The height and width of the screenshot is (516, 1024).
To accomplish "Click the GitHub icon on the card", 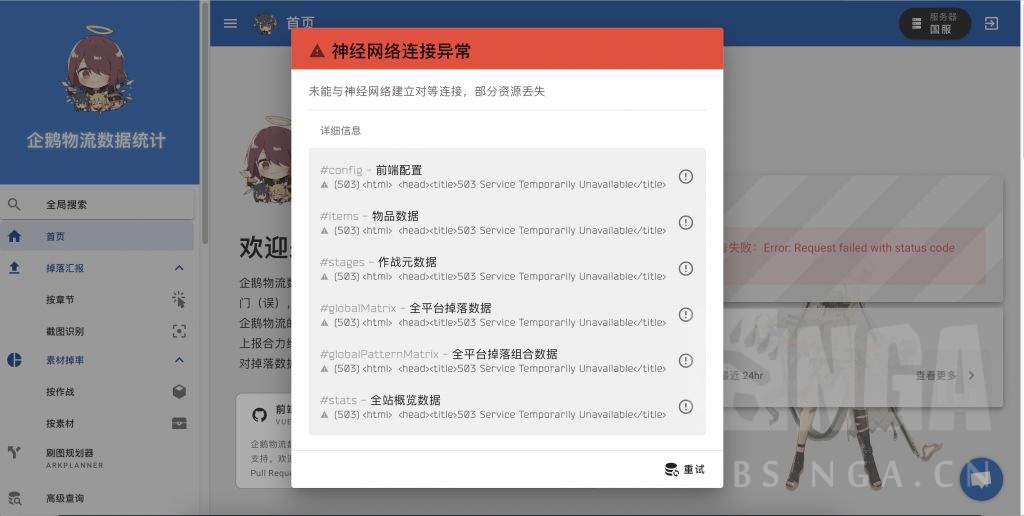I will (x=259, y=414).
